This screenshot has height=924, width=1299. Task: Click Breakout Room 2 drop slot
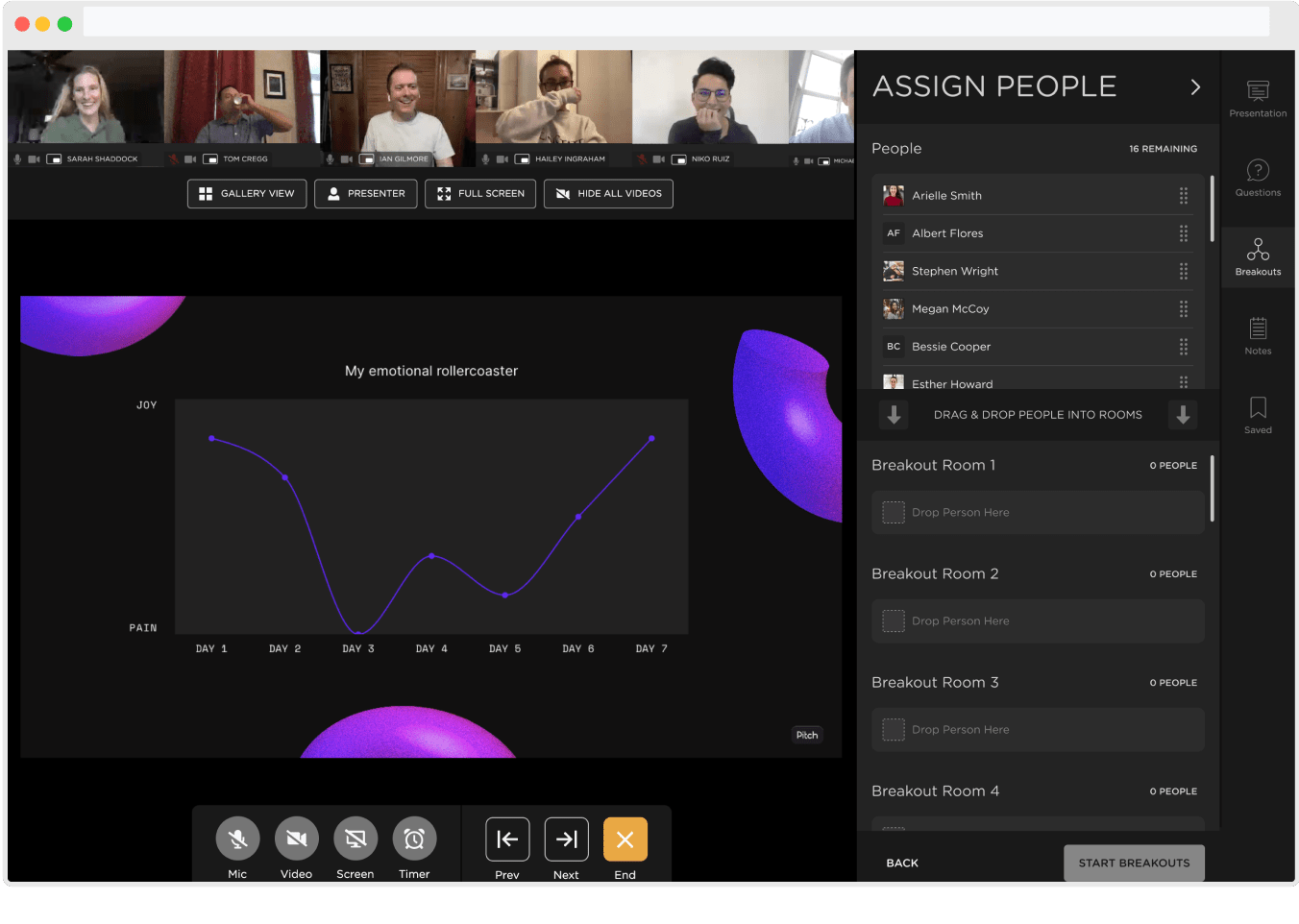pos(1038,621)
